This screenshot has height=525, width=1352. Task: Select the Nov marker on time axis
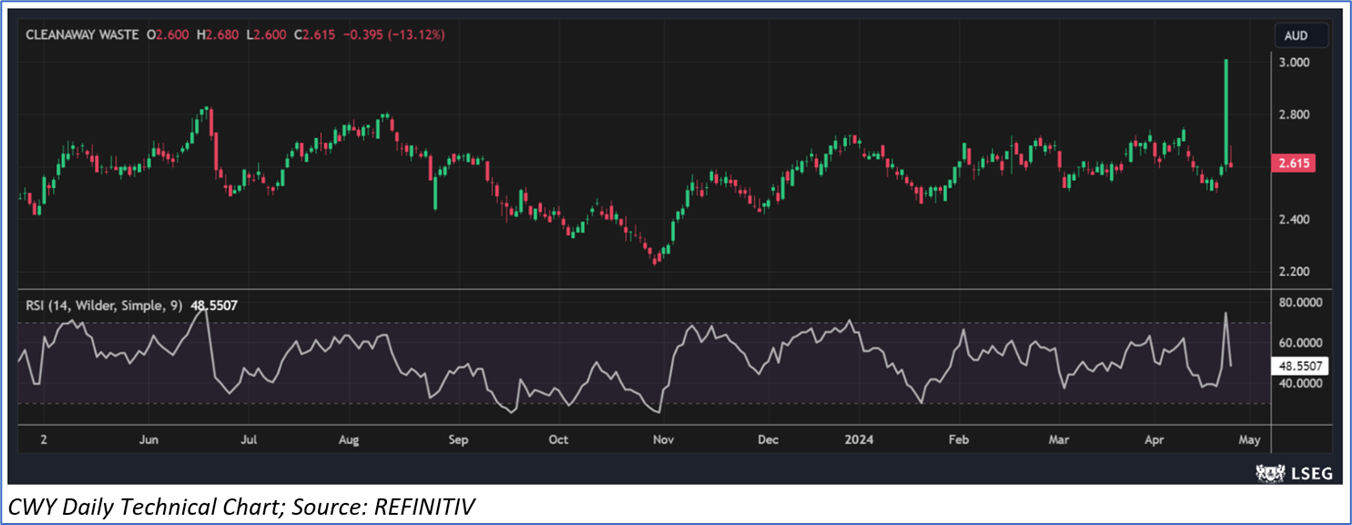pos(661,439)
